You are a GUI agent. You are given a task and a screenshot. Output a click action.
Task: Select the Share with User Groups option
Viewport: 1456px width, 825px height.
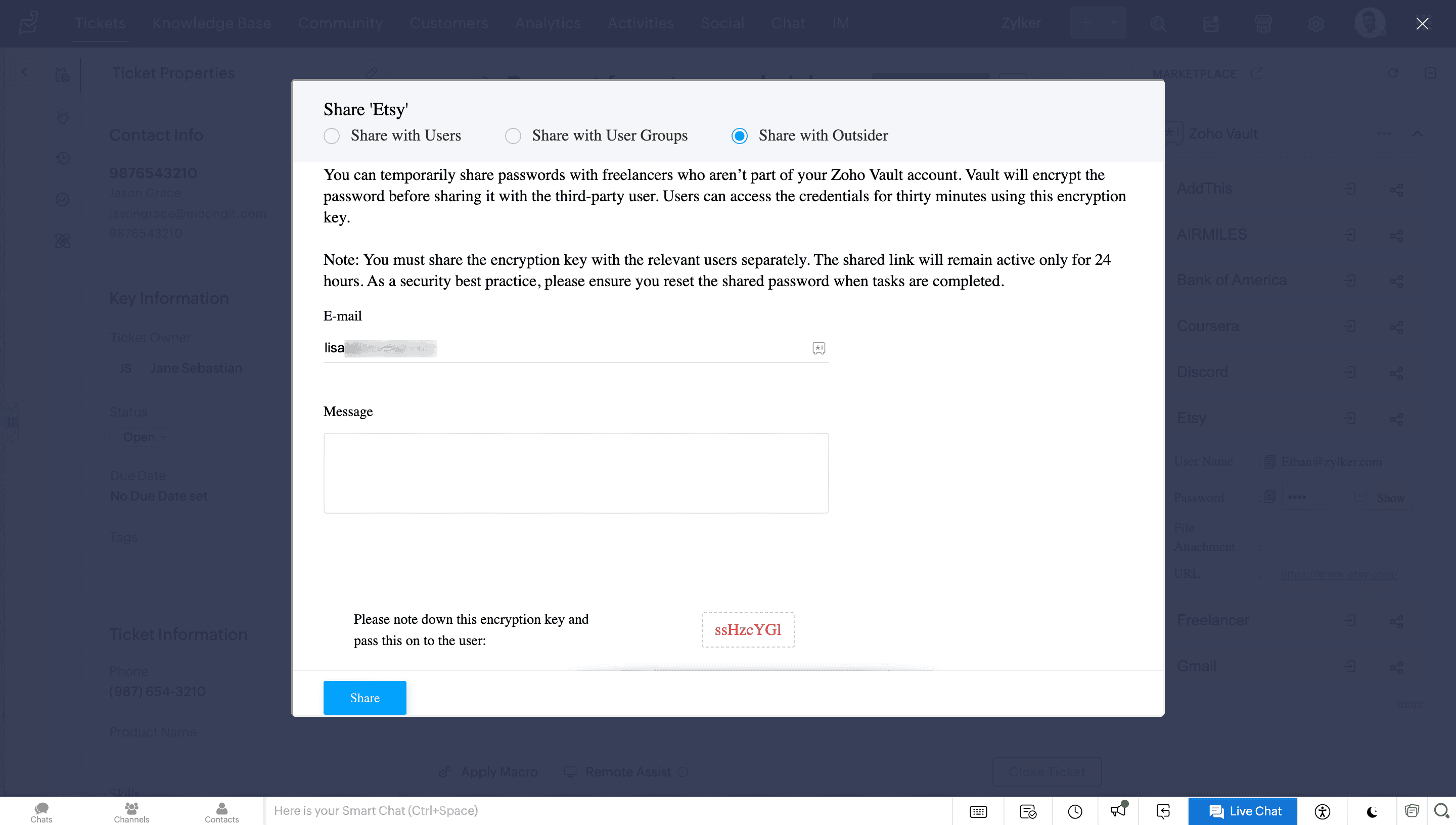coord(513,136)
